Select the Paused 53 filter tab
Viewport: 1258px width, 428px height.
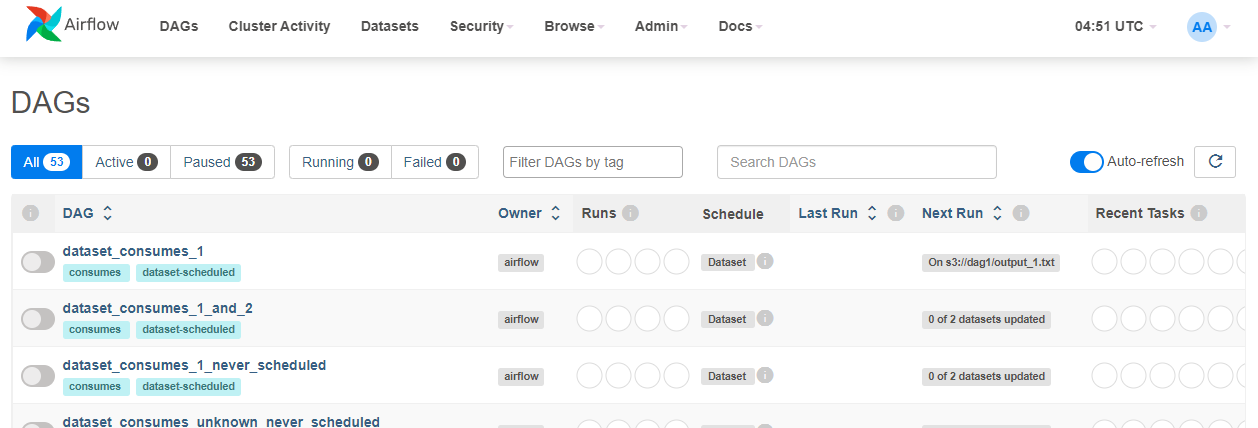[x=222, y=162]
